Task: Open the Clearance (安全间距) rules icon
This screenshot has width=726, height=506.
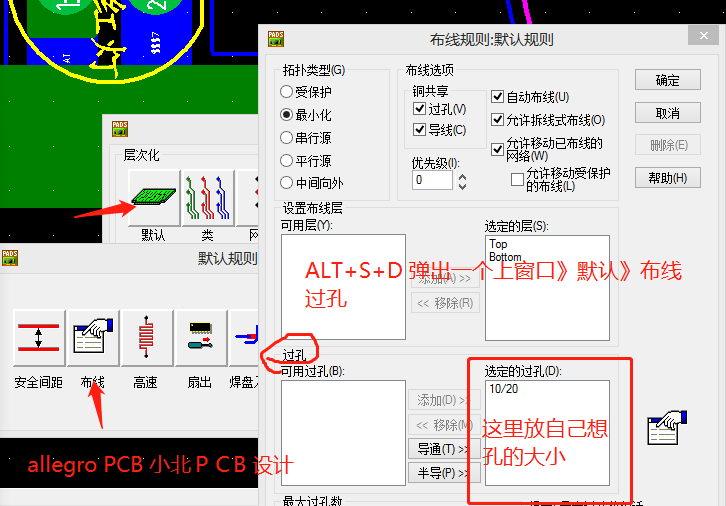Action: [39, 338]
